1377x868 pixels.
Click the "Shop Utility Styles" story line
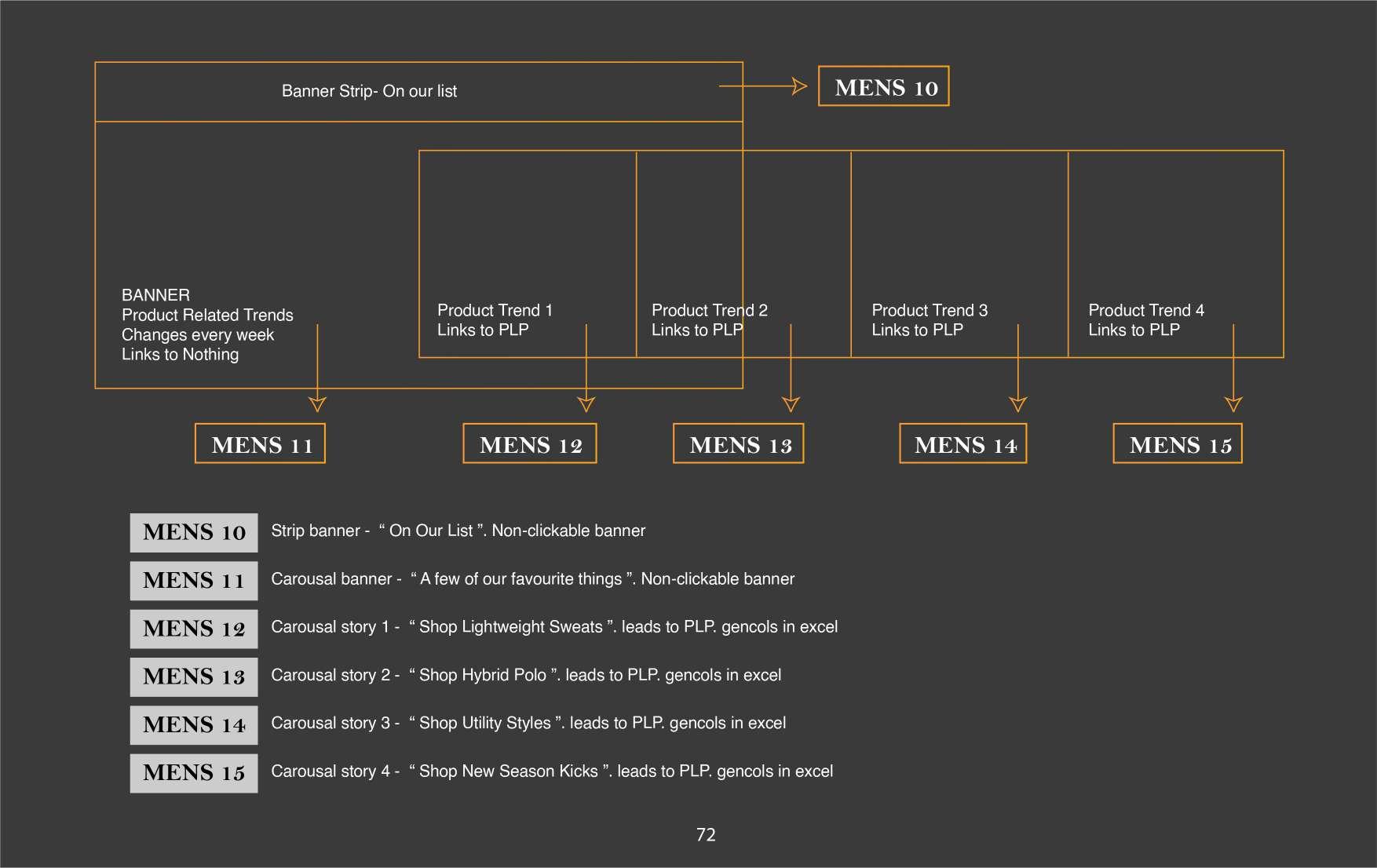coord(528,723)
